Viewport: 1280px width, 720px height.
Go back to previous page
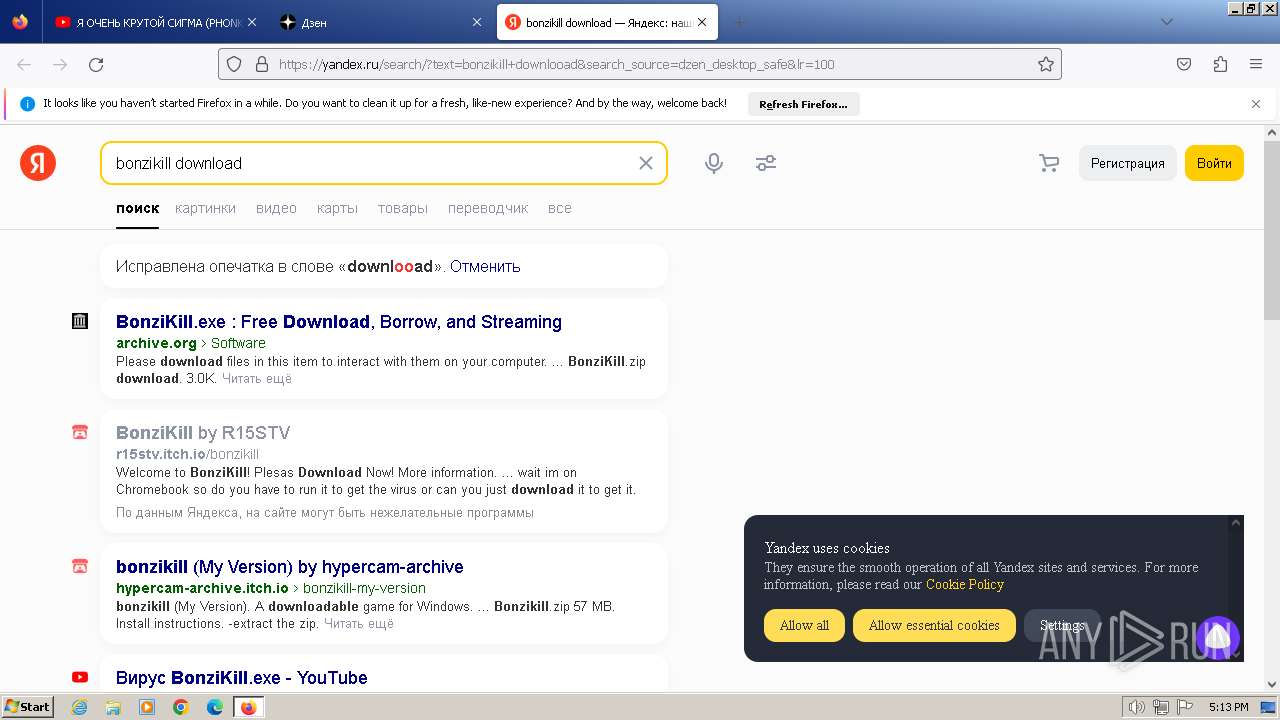(x=24, y=64)
